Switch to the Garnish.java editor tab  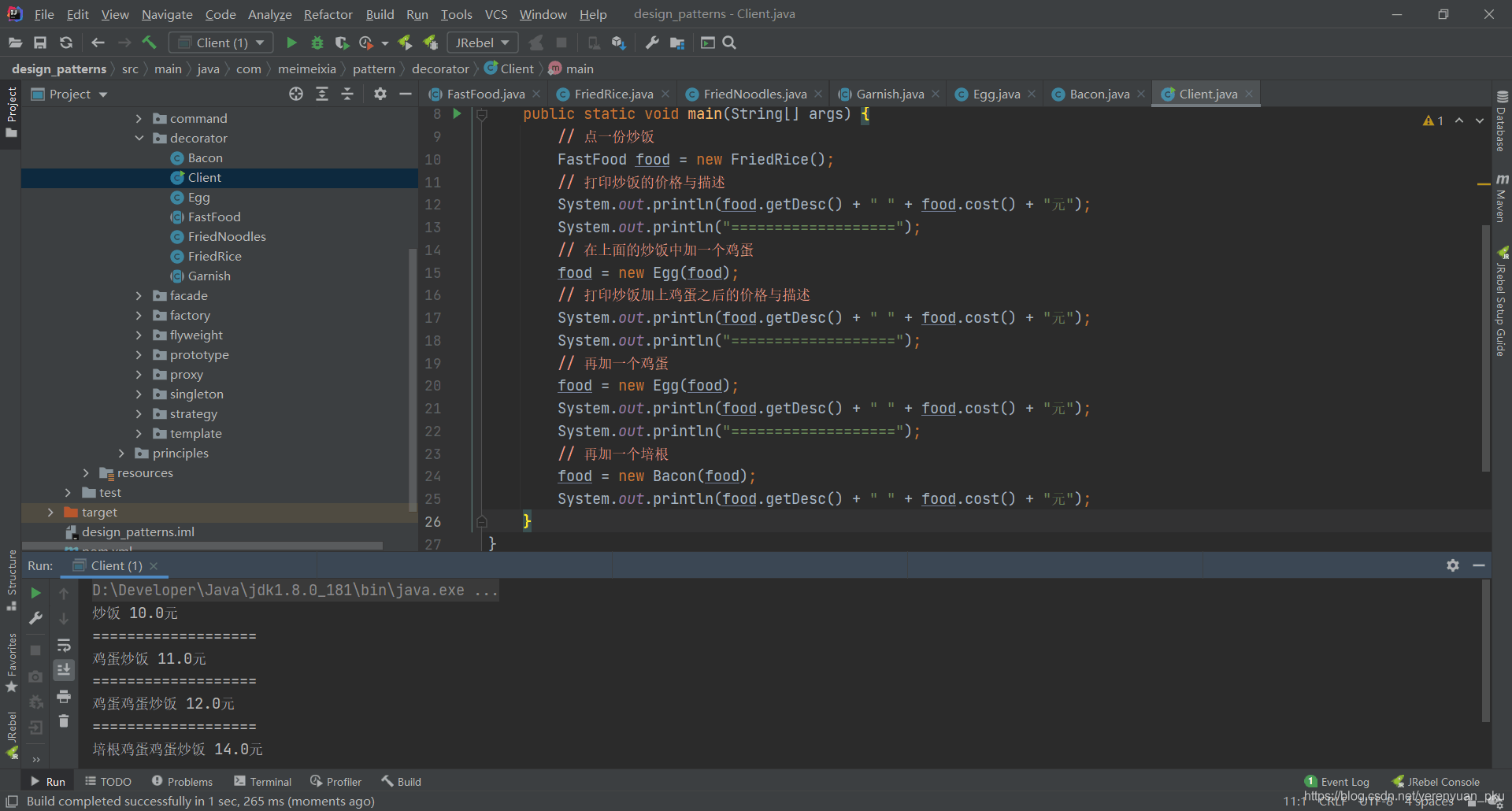coord(890,94)
